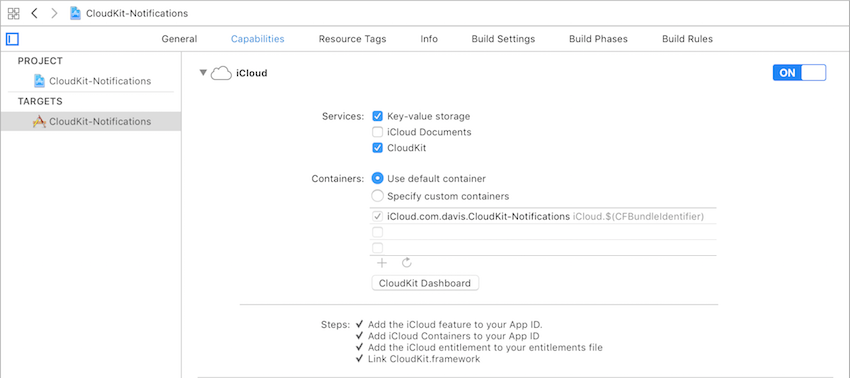Click iCloud.$(CFBundleIdentifier) placeholder text

[x=639, y=216]
